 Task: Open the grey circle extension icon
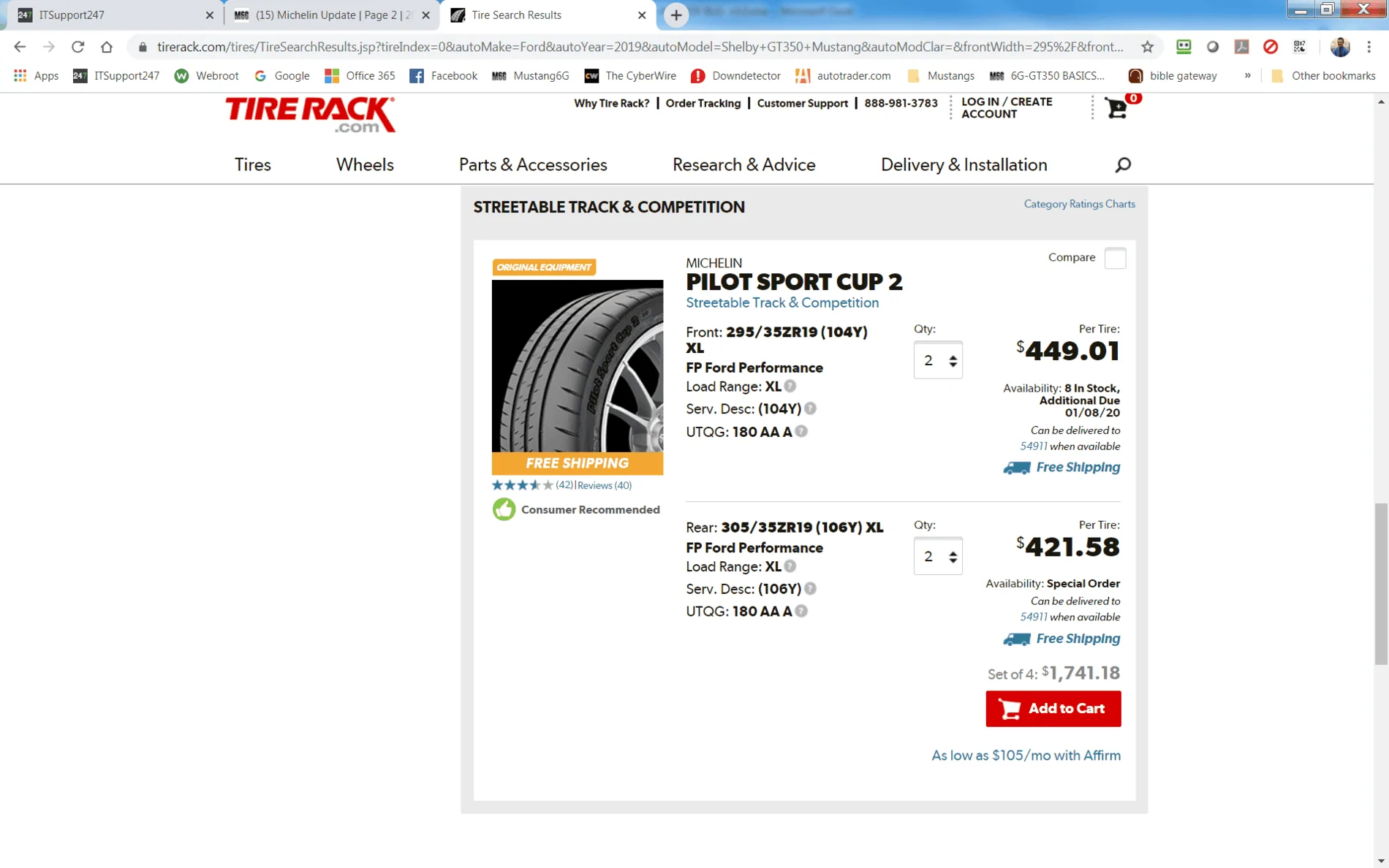click(x=1213, y=47)
